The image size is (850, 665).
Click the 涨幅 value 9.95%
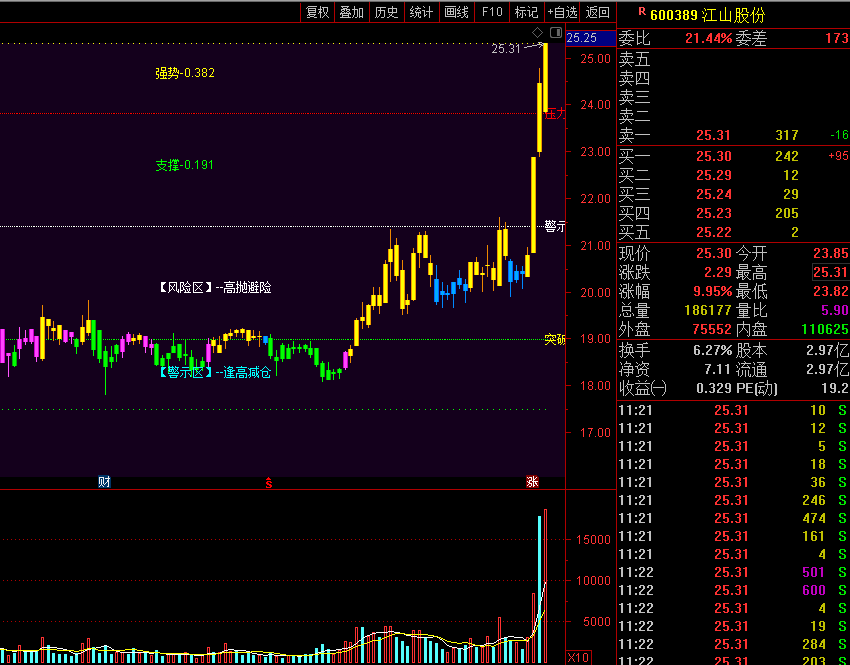tap(712, 291)
